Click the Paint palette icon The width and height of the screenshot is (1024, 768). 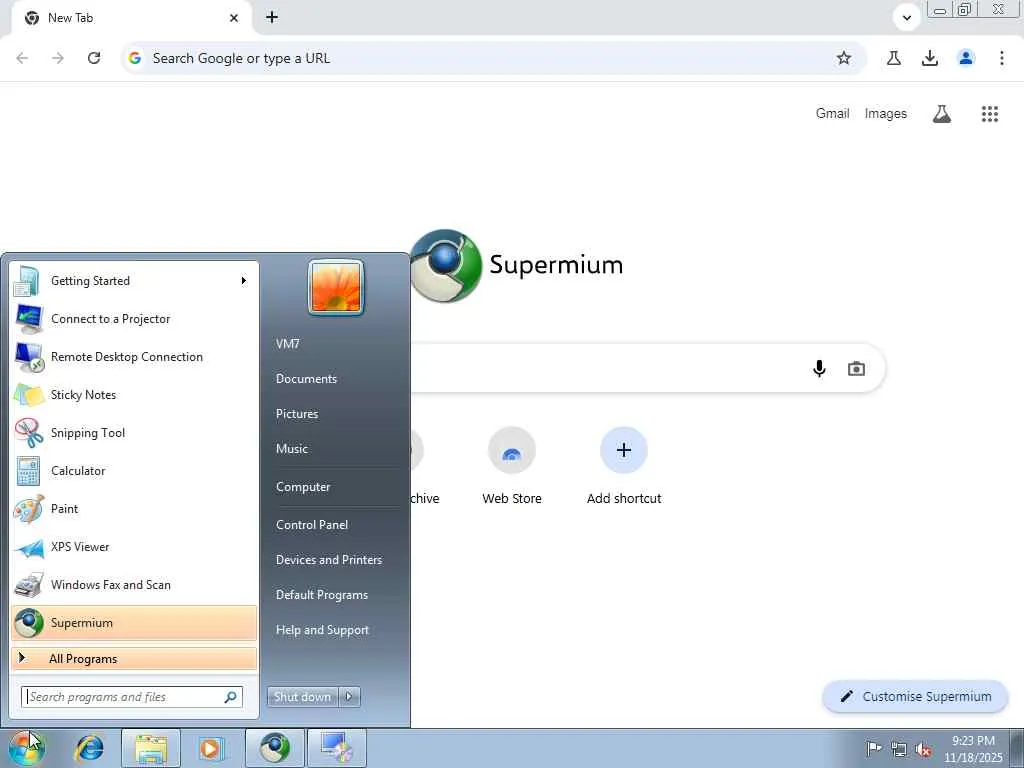29,509
